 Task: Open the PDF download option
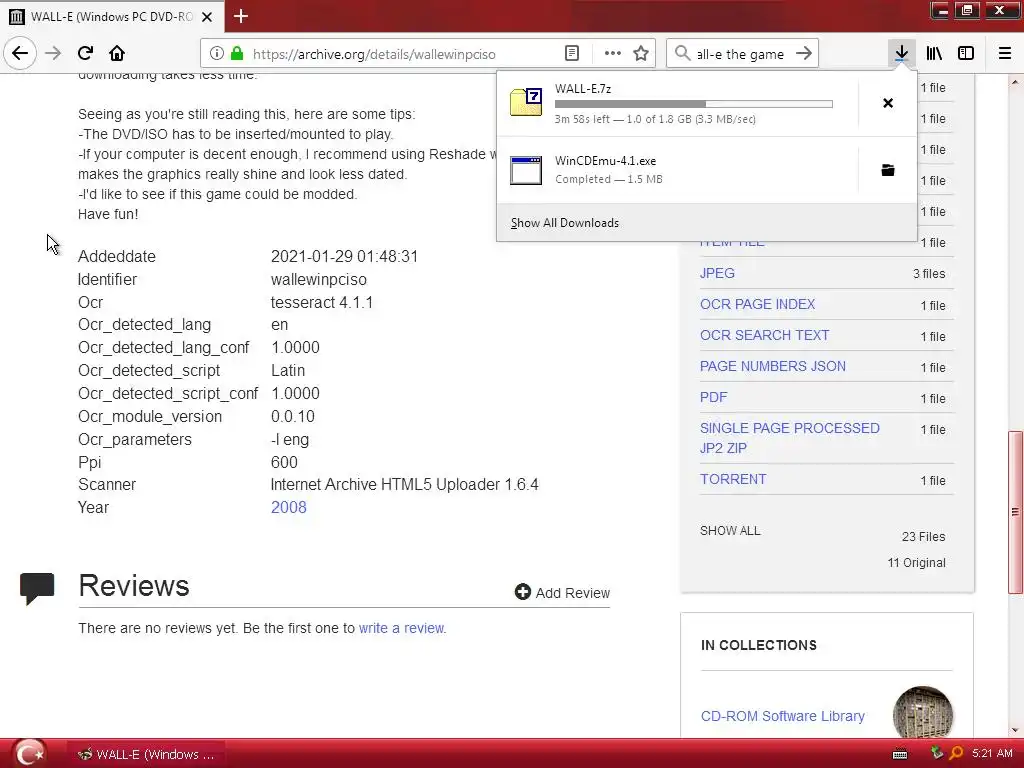713,397
